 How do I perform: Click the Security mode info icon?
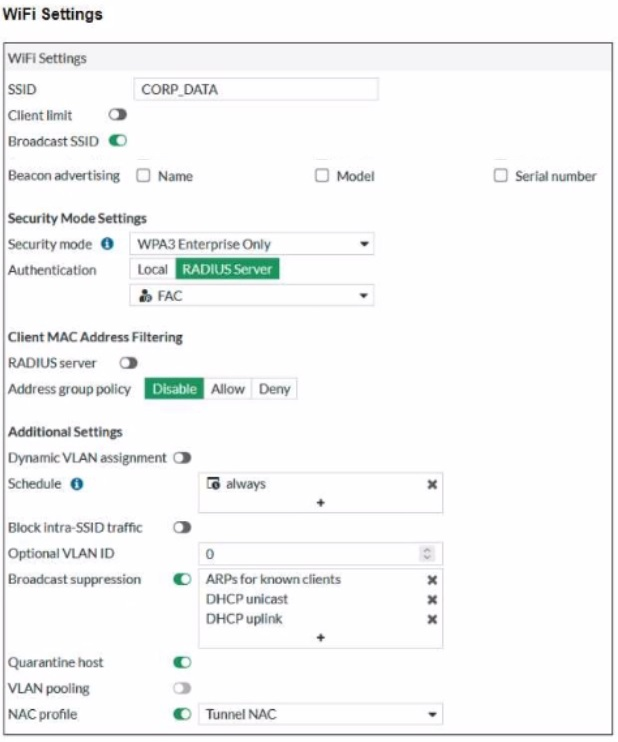click(x=107, y=244)
